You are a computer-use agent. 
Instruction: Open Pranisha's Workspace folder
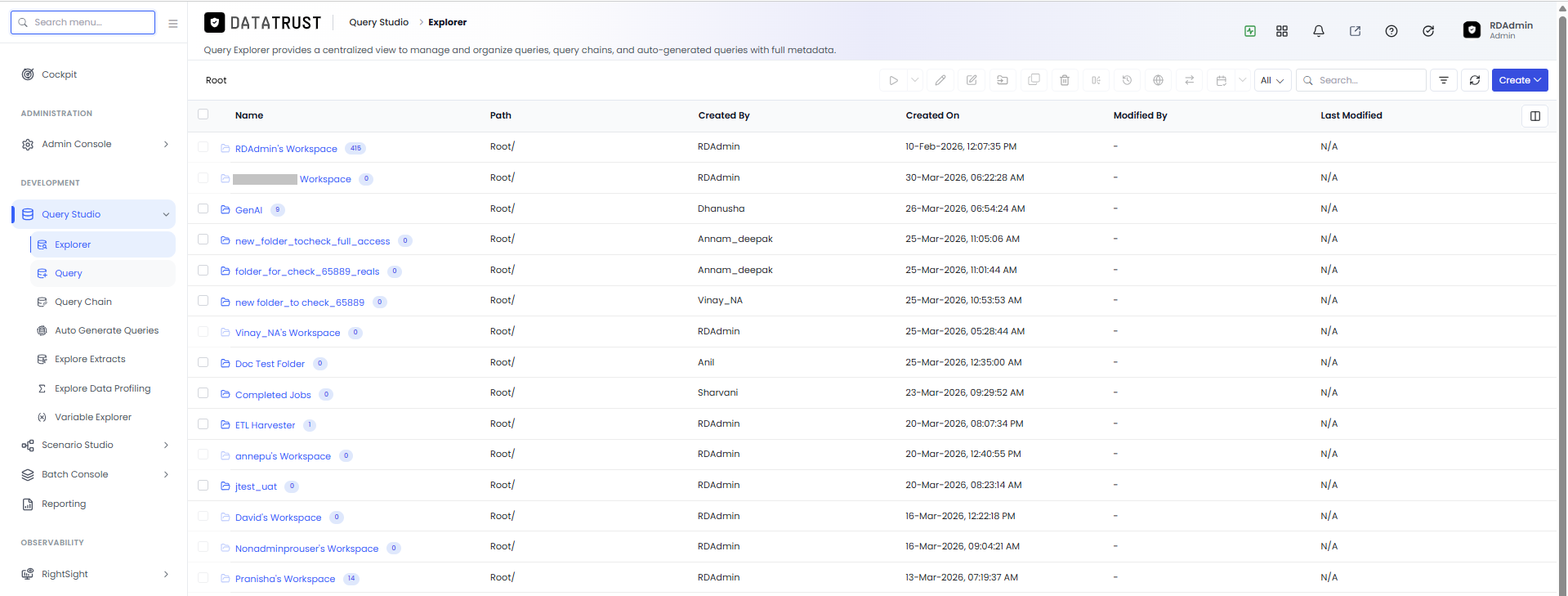[285, 579]
